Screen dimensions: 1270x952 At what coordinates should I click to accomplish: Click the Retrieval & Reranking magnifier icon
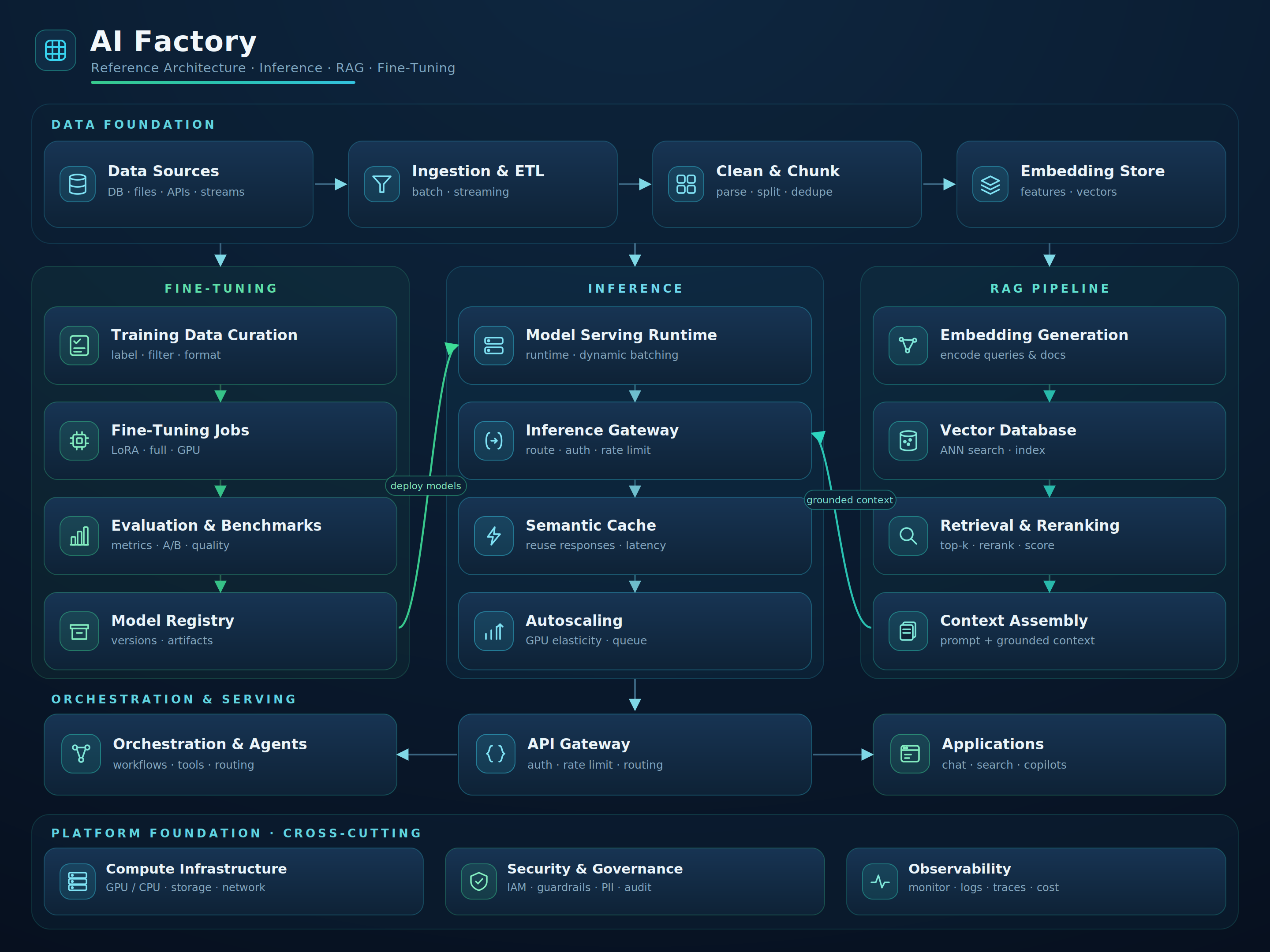[908, 536]
